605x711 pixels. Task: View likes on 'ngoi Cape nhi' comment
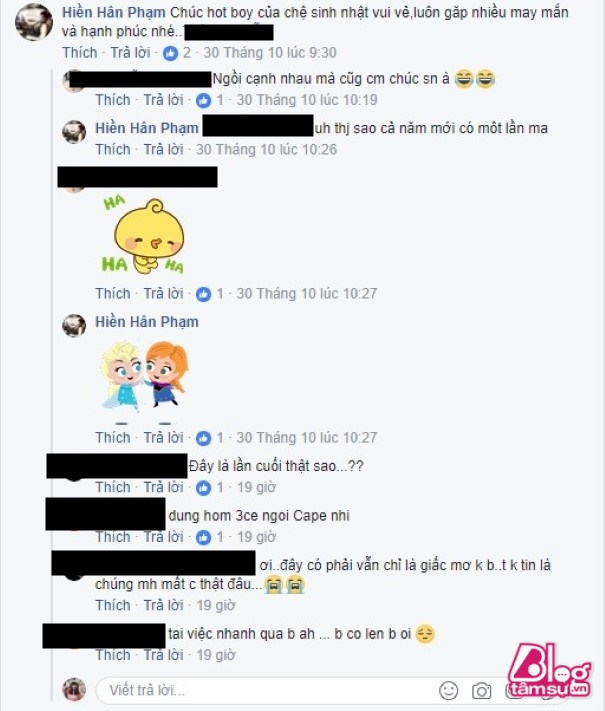pyautogui.click(x=204, y=537)
